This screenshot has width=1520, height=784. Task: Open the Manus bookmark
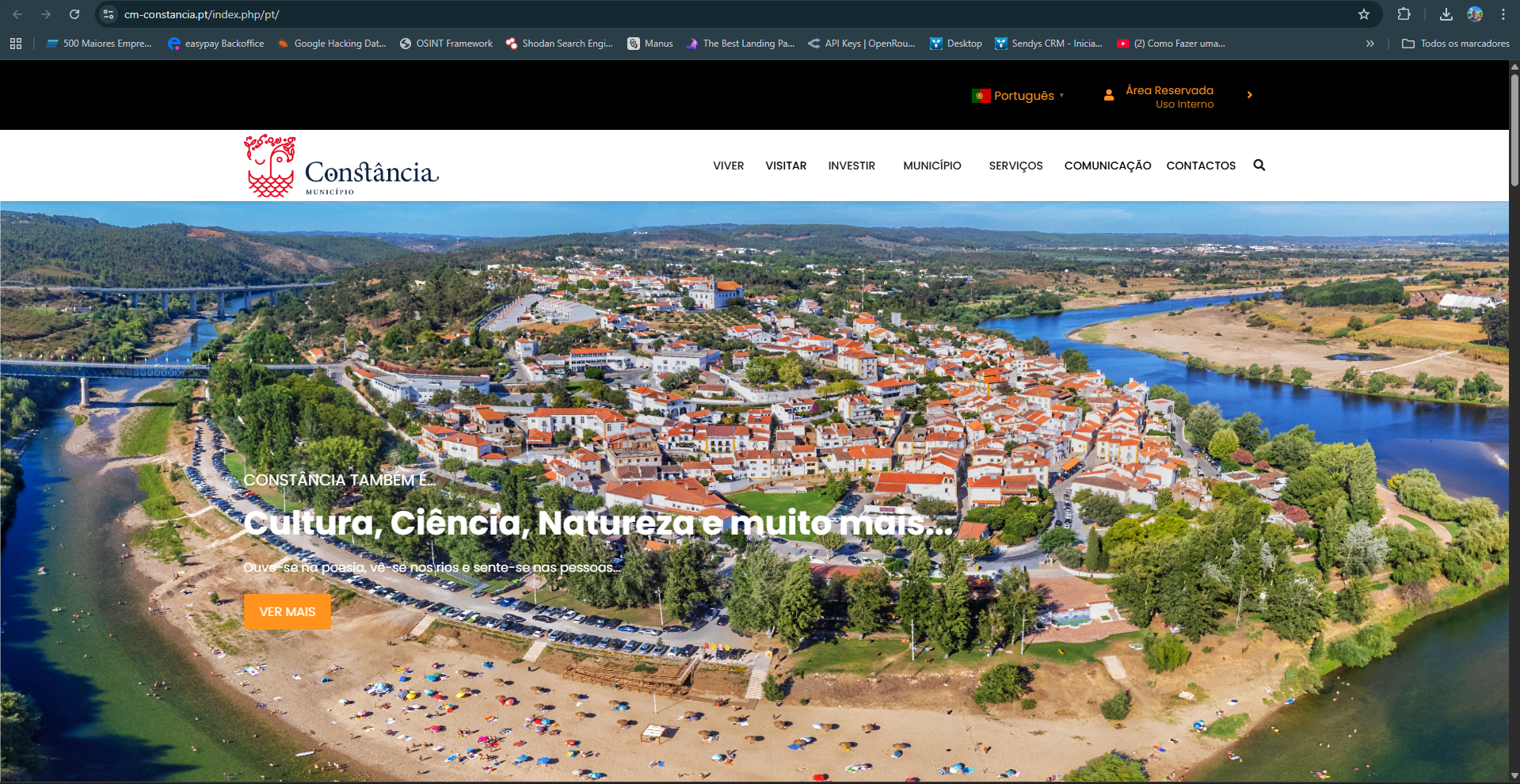point(650,44)
